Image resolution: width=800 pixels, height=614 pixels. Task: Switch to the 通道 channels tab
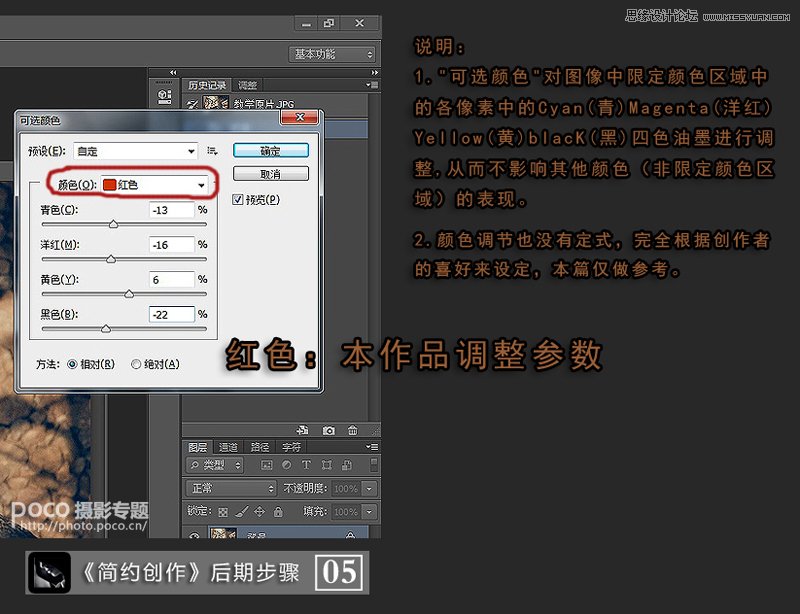[229, 447]
